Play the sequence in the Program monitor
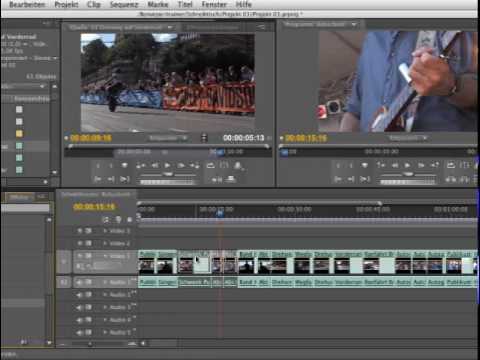This screenshot has width=480, height=360. pos(407,165)
